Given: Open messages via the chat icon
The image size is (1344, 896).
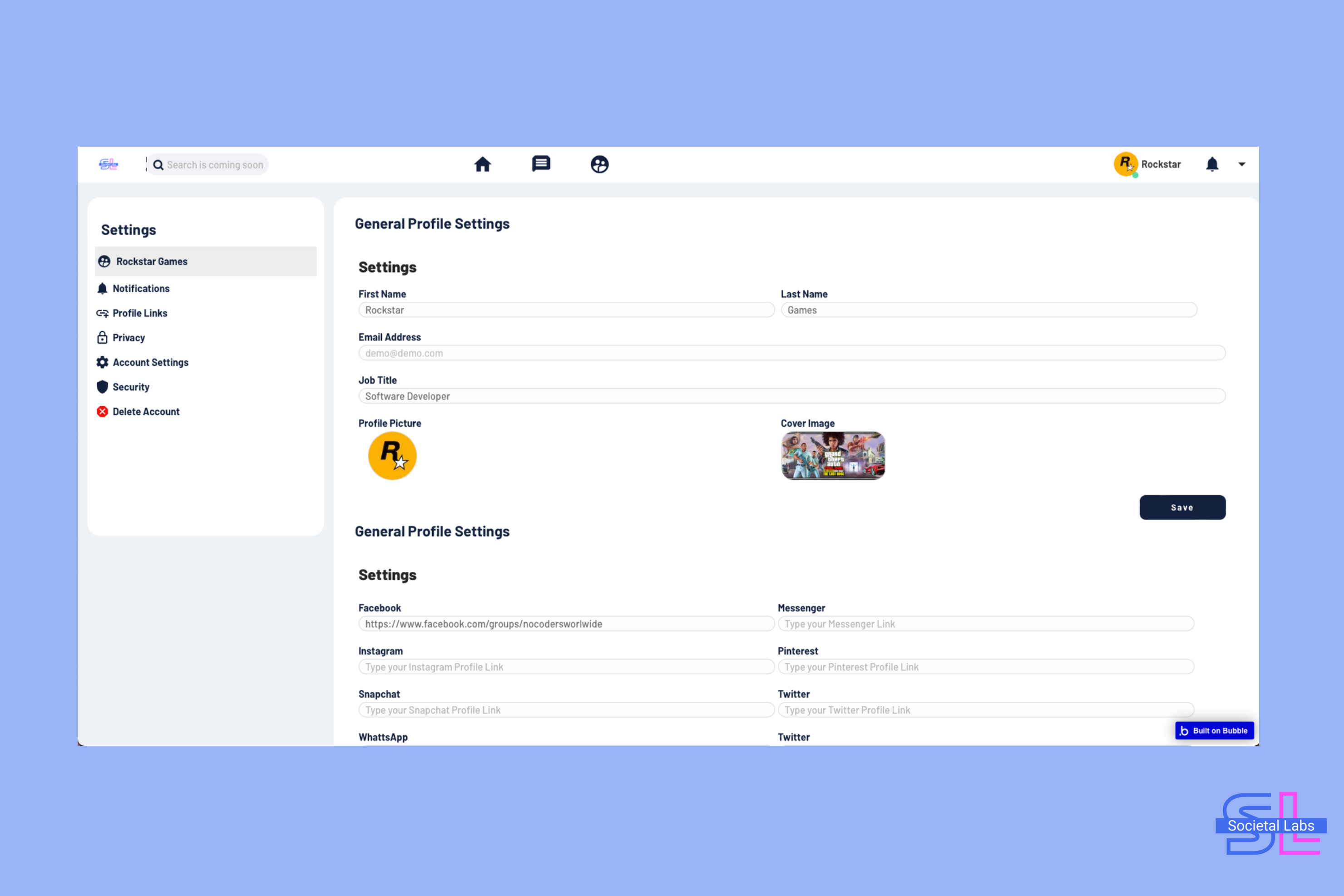Looking at the screenshot, I should (x=541, y=164).
